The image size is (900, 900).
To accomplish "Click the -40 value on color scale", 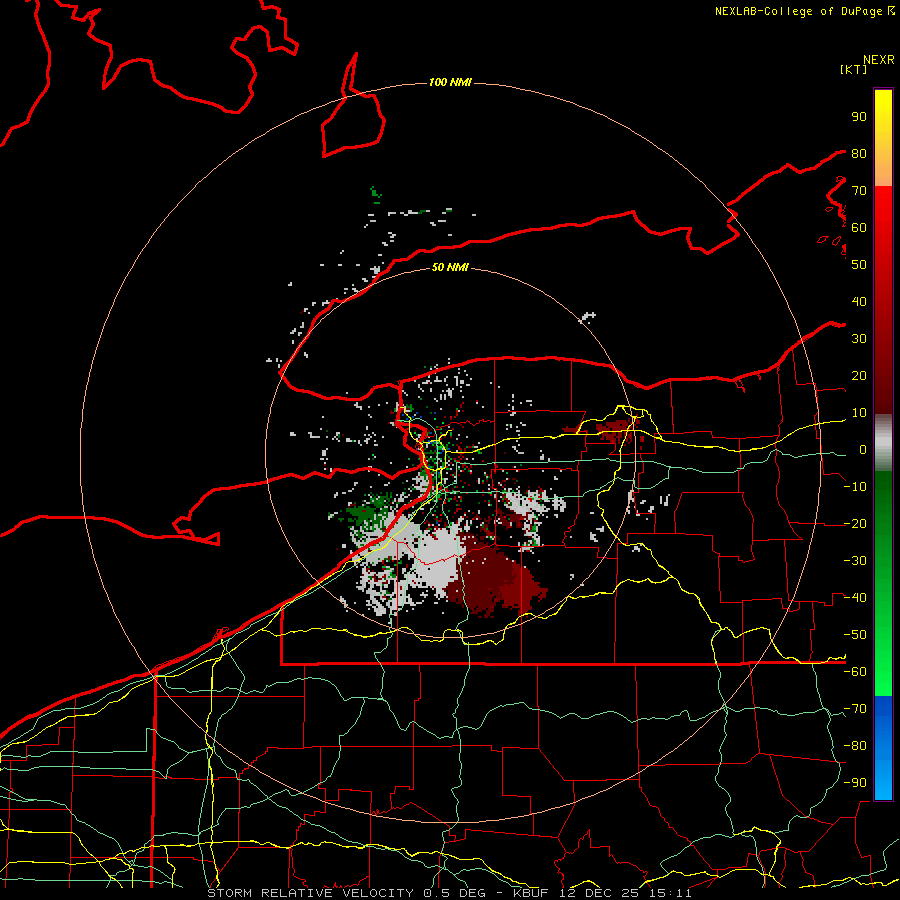I will pyautogui.click(x=855, y=598).
